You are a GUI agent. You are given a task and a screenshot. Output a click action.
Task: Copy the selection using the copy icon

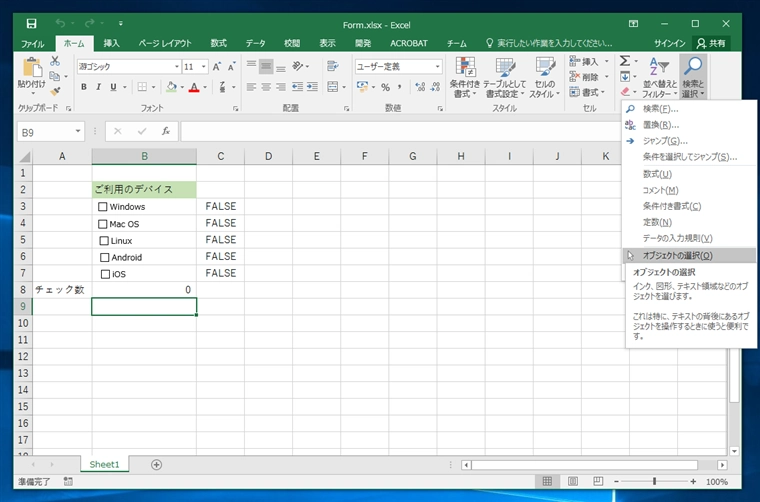tap(55, 76)
